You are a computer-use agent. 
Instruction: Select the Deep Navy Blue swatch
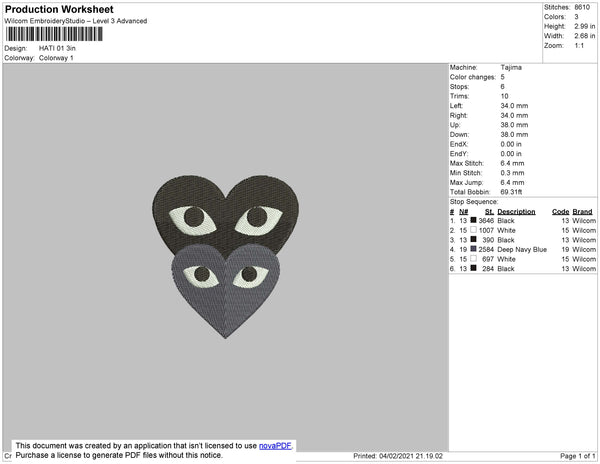[x=473, y=249]
